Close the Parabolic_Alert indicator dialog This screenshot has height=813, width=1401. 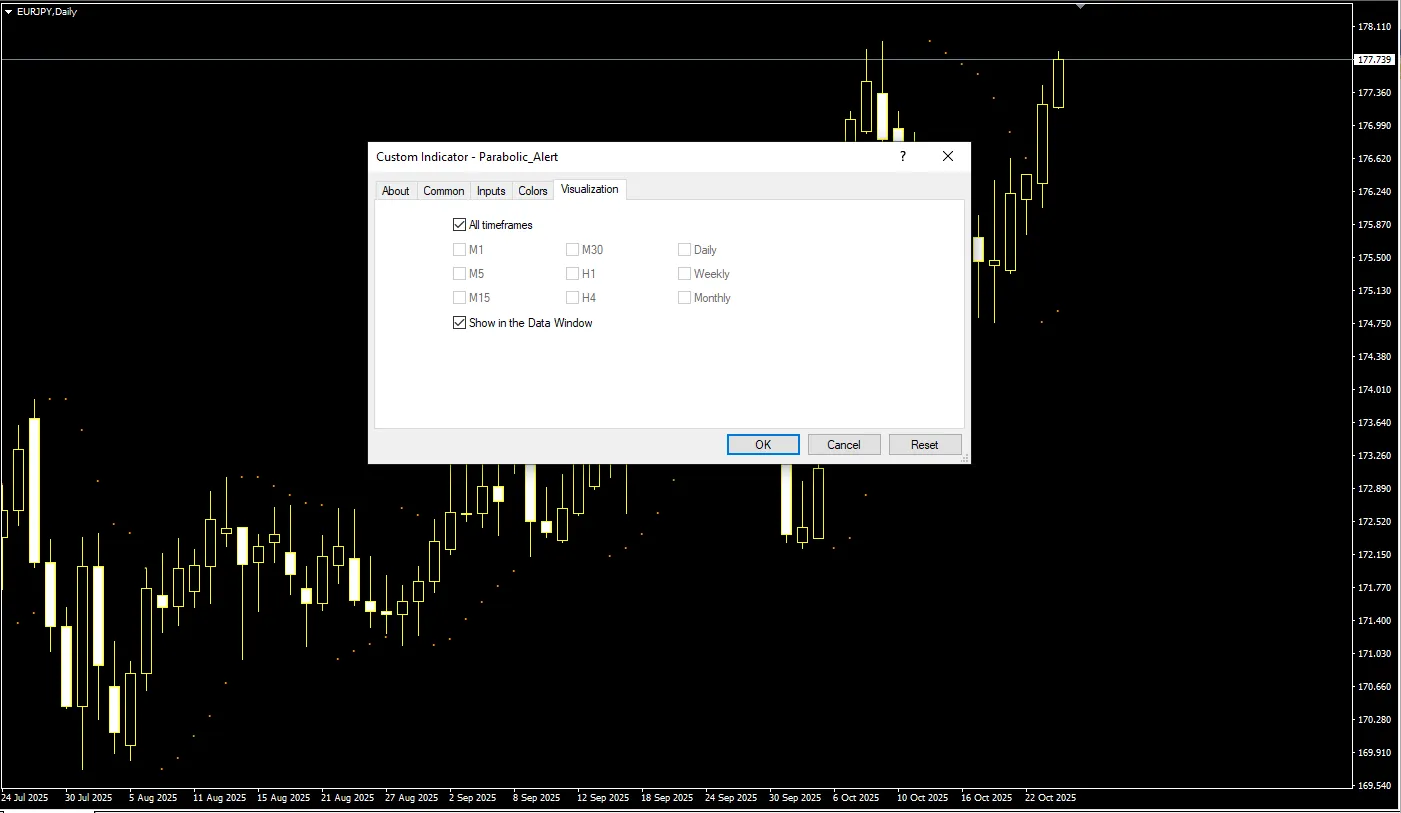pos(948,156)
